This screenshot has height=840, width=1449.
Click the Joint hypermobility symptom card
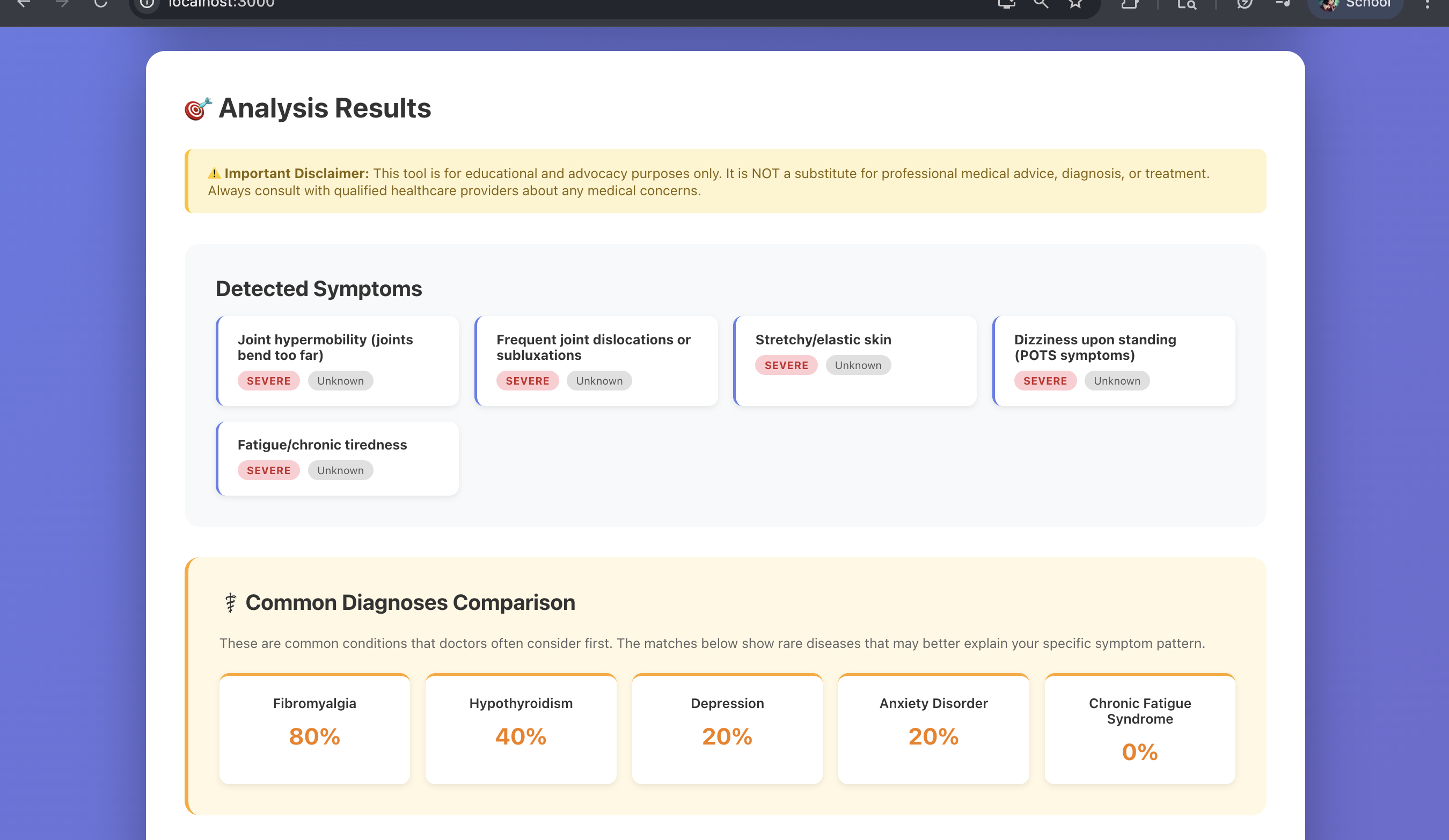(x=338, y=360)
